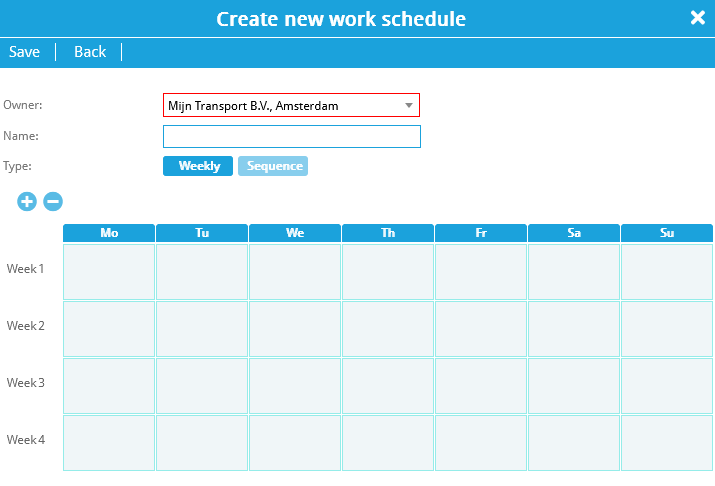
Task: Add a week with the plus icon
Action: 27,202
